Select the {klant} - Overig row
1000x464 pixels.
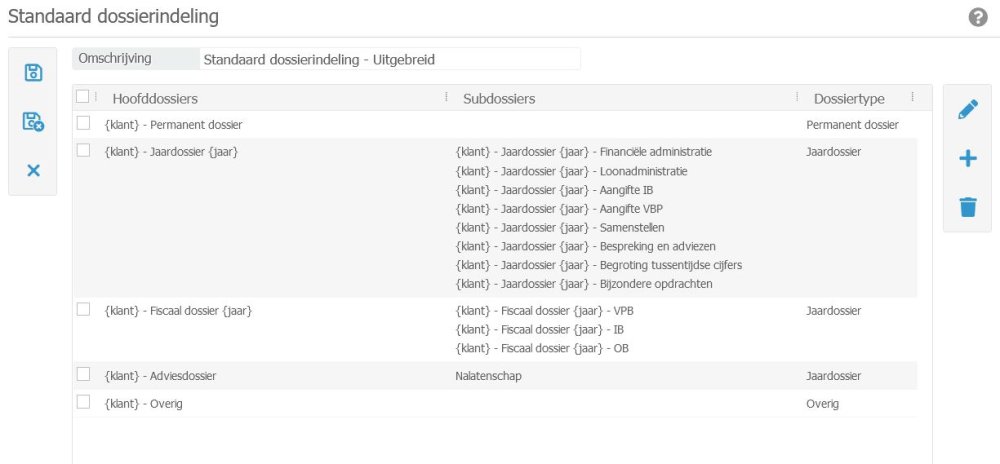(x=144, y=403)
